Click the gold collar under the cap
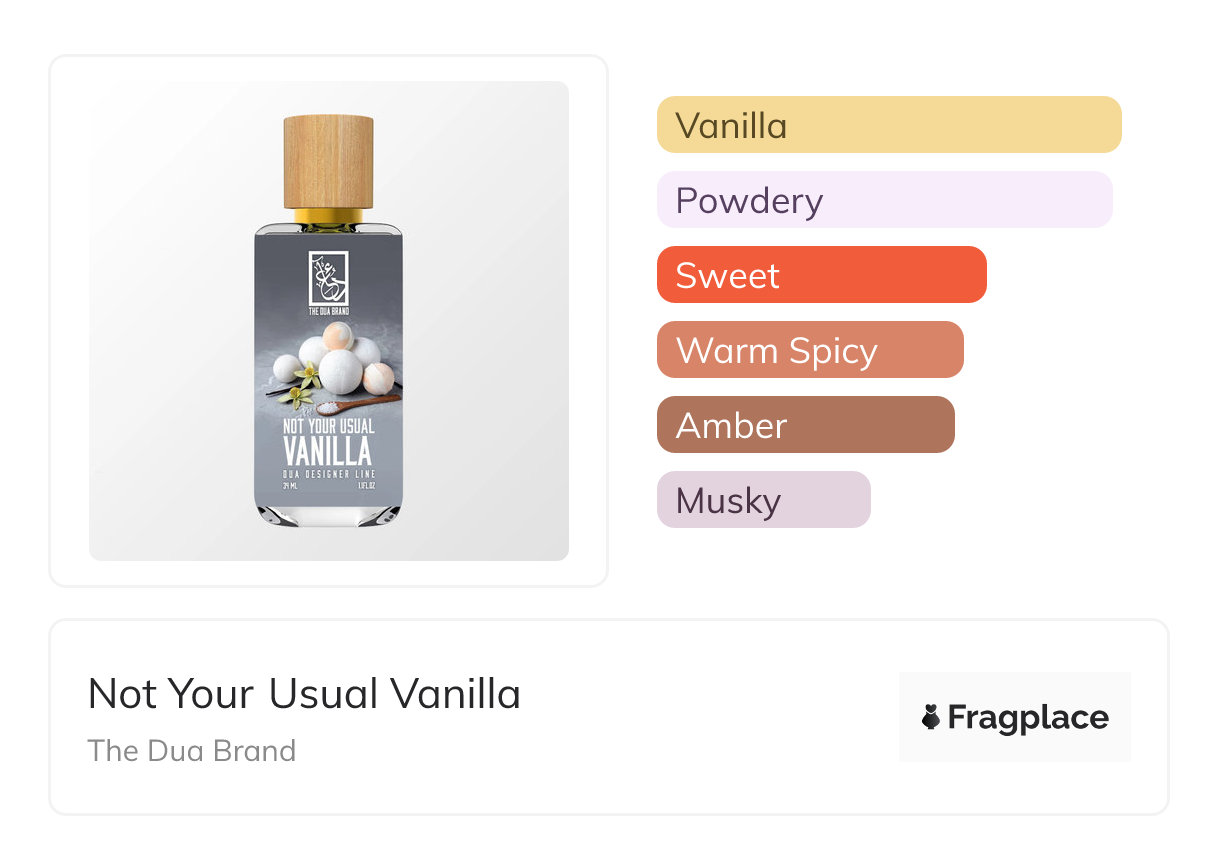This screenshot has height=864, width=1218. tap(328, 216)
